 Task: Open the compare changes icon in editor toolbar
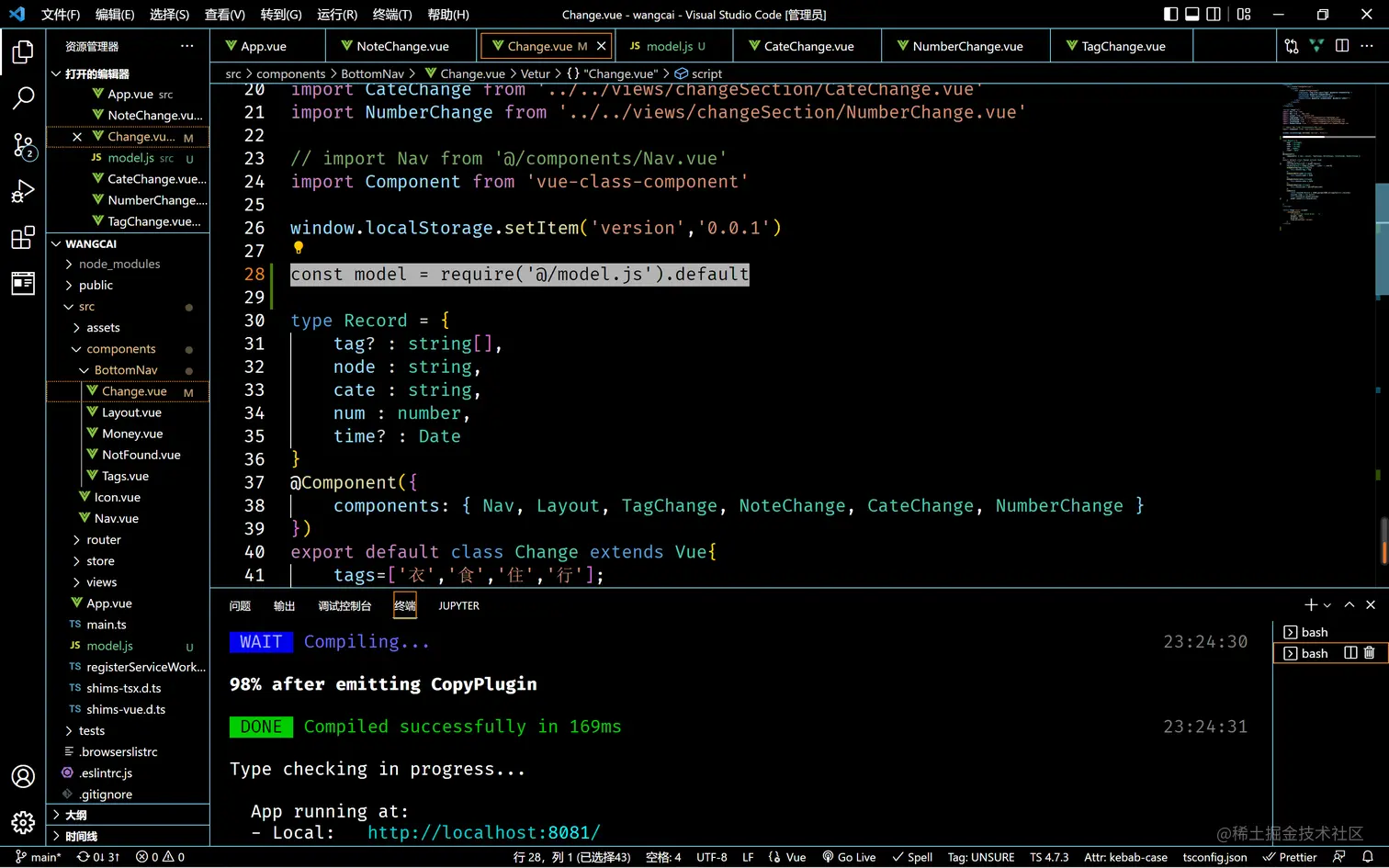coord(1292,46)
